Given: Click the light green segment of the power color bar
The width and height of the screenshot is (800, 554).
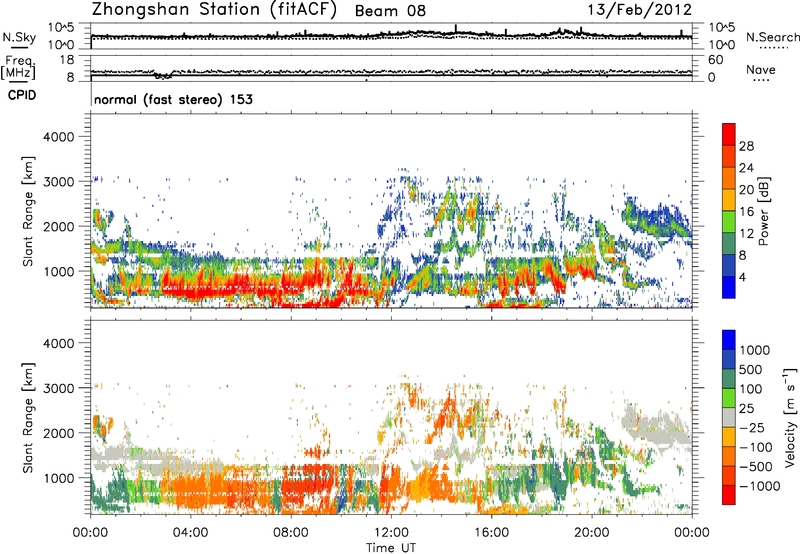Looking at the screenshot, I should tap(729, 222).
